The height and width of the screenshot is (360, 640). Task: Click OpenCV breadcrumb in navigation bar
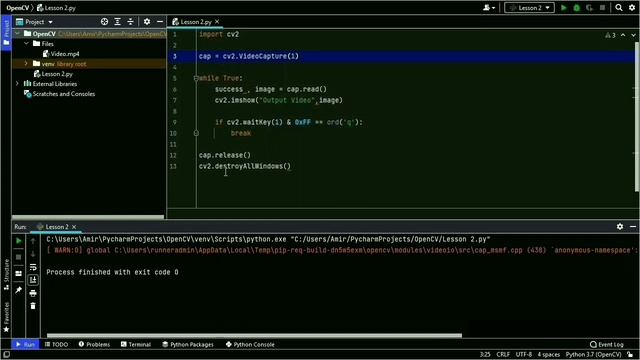[x=18, y=8]
